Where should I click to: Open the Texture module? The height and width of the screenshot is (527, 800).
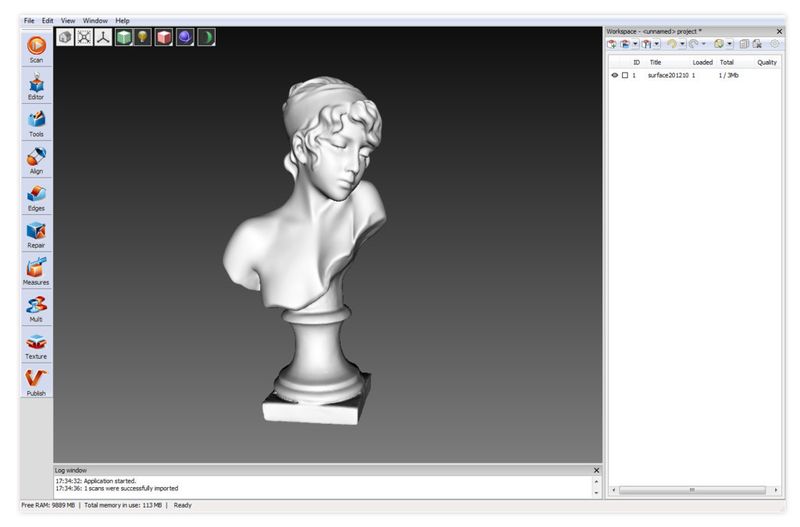(36, 345)
